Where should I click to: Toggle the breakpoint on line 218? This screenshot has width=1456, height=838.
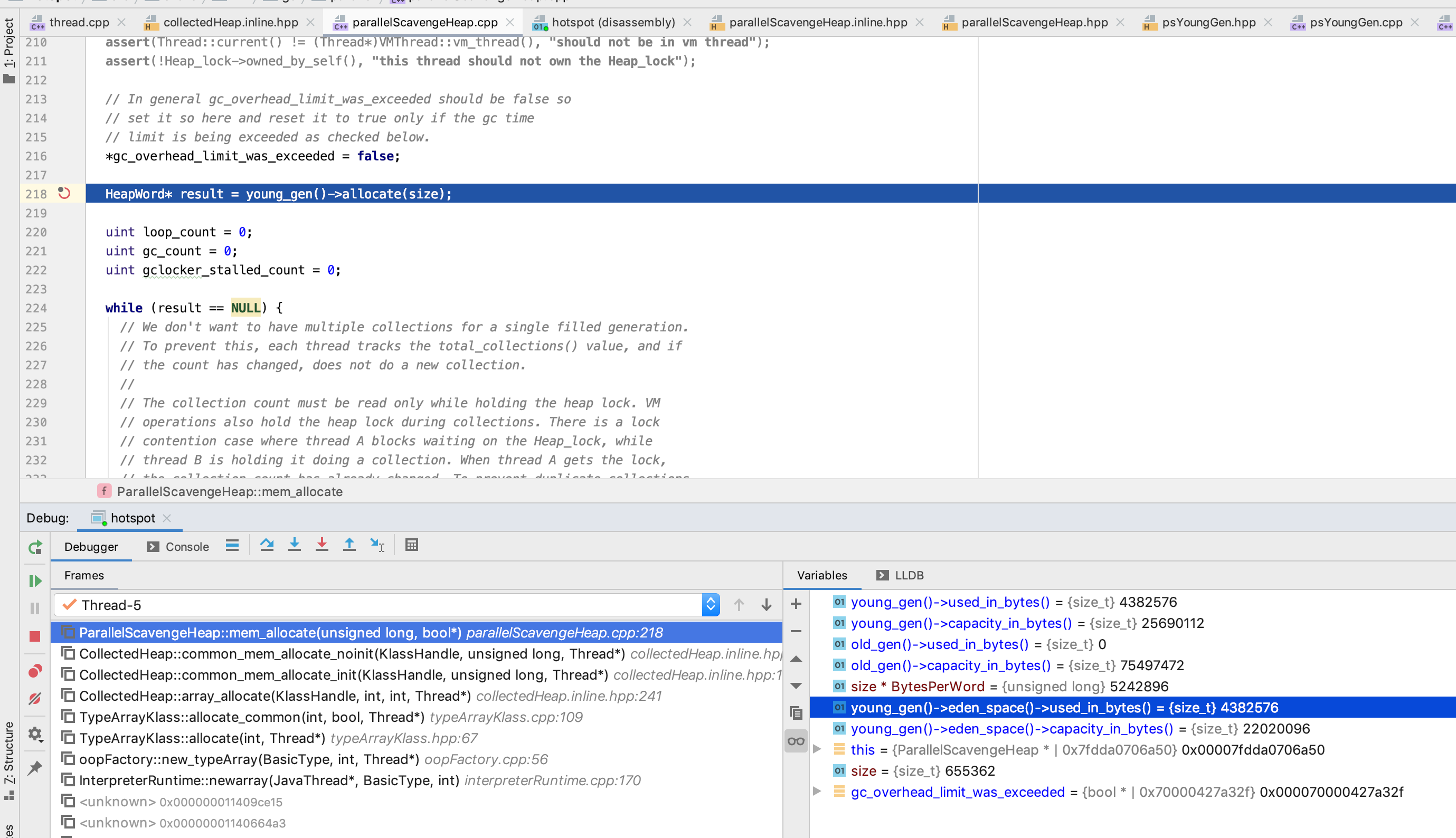click(x=64, y=193)
